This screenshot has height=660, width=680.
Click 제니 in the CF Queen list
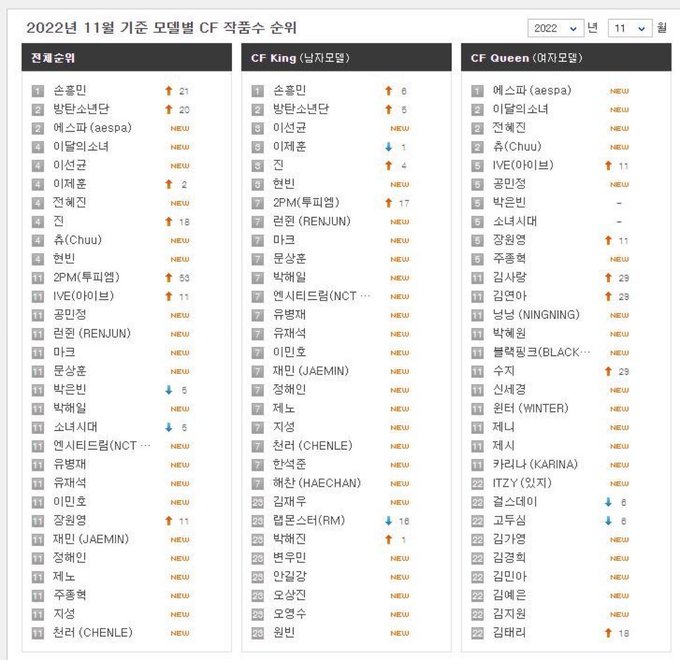(504, 427)
